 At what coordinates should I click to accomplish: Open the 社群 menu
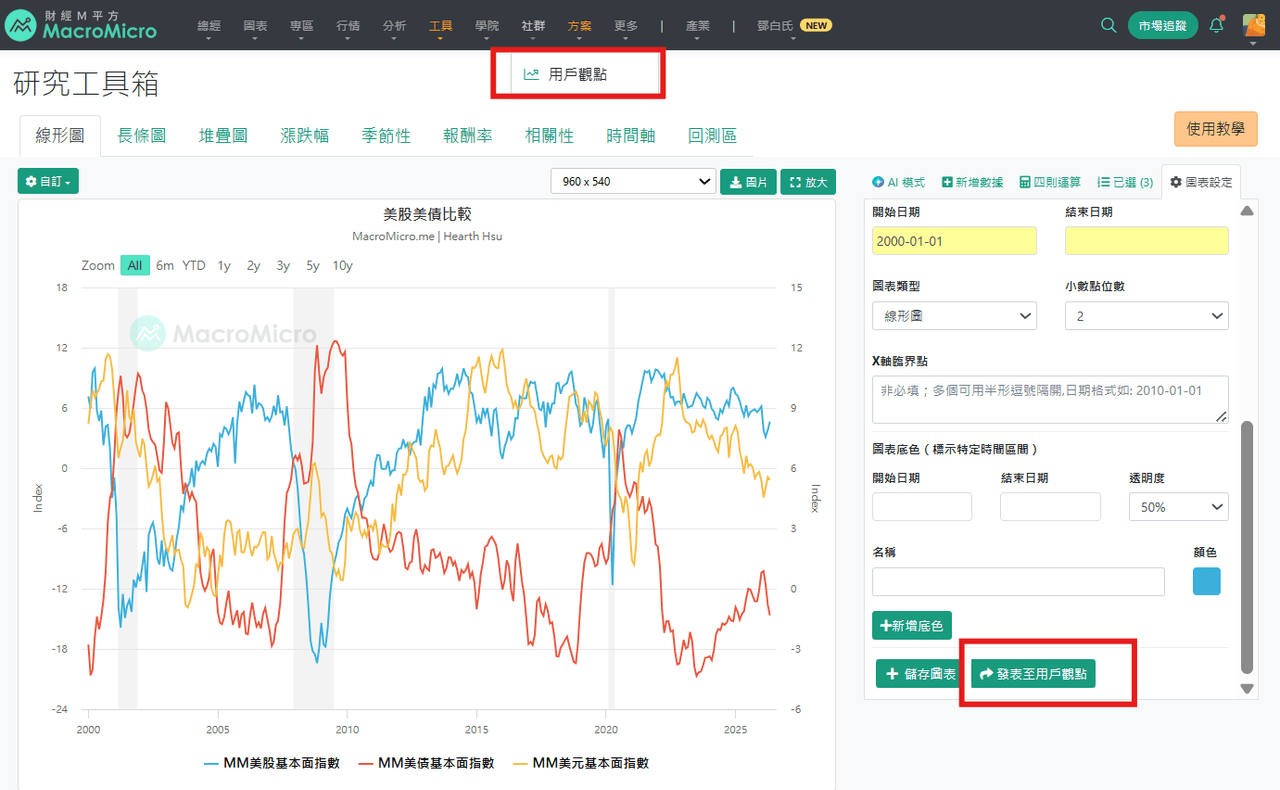click(x=533, y=26)
